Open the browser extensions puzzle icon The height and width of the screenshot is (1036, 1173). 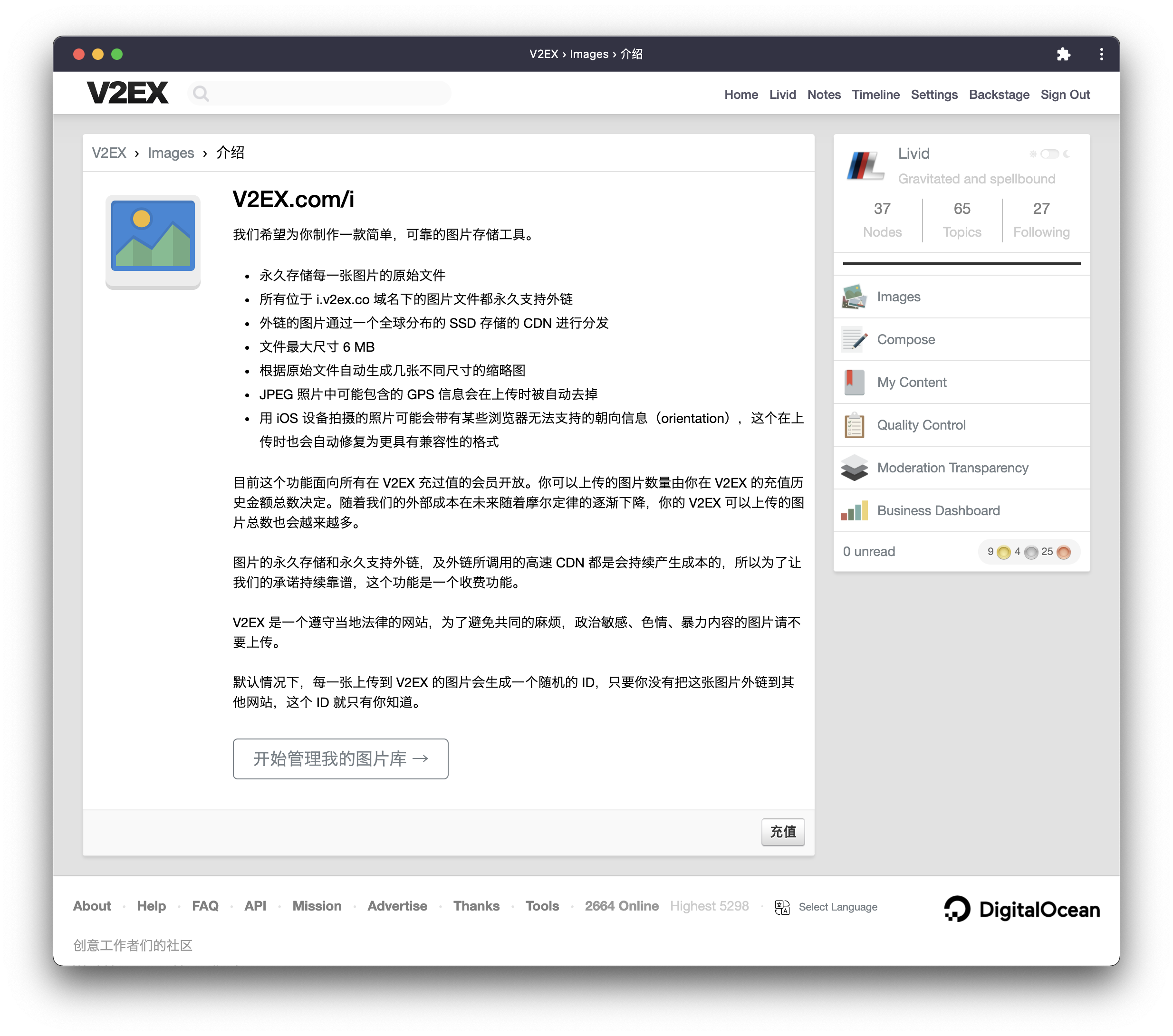(x=1063, y=54)
